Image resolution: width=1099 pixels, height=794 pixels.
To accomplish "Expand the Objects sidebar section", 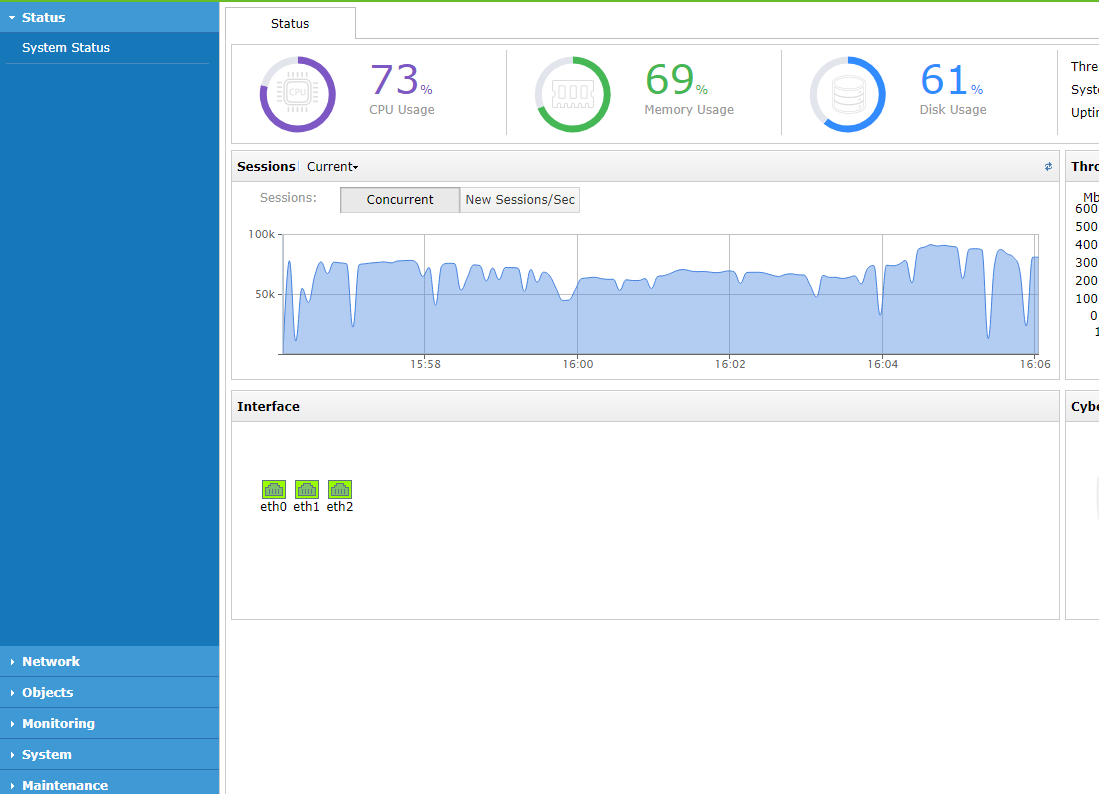I will coord(48,692).
